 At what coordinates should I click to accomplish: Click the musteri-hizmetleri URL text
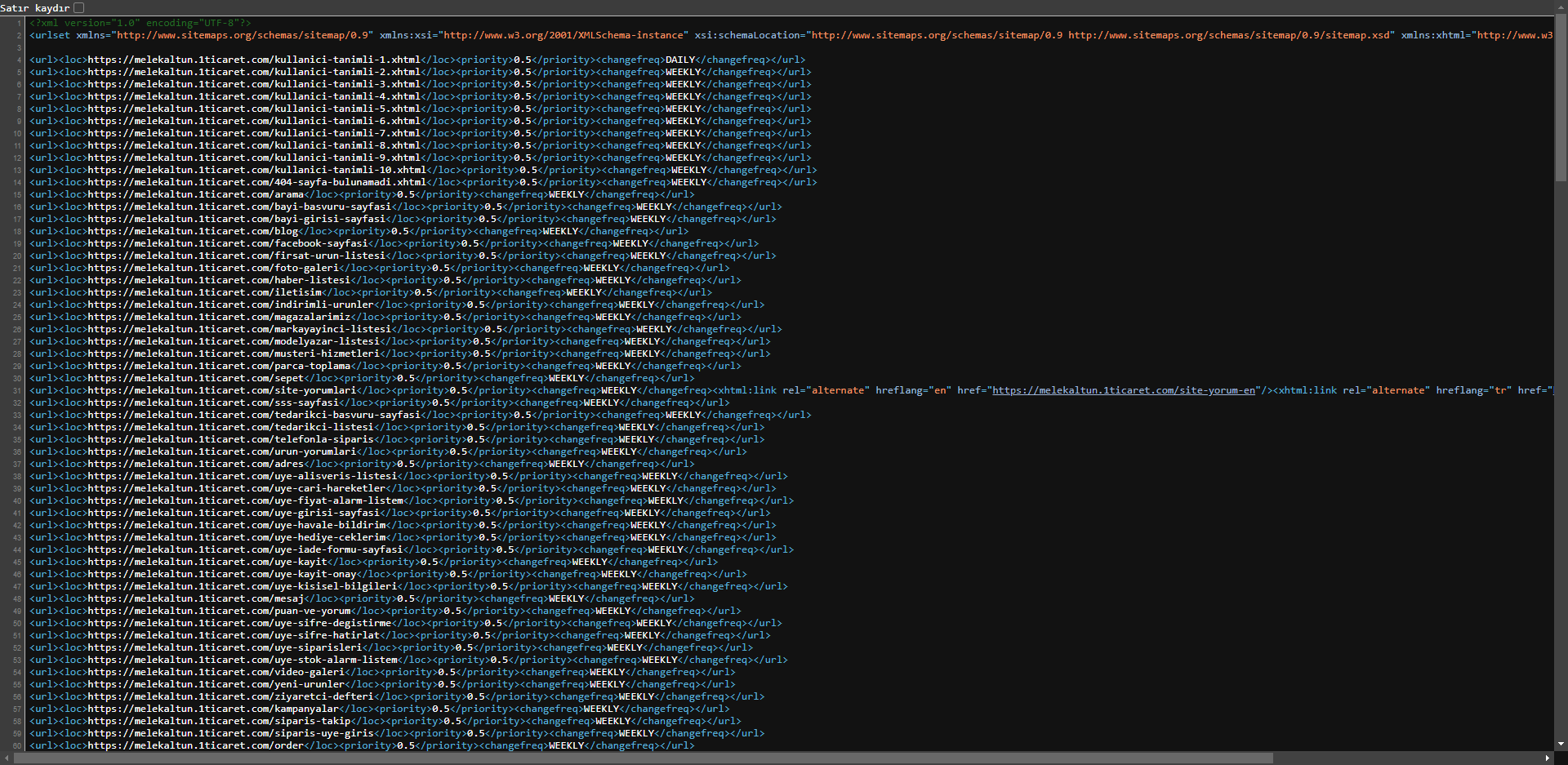[x=234, y=354]
